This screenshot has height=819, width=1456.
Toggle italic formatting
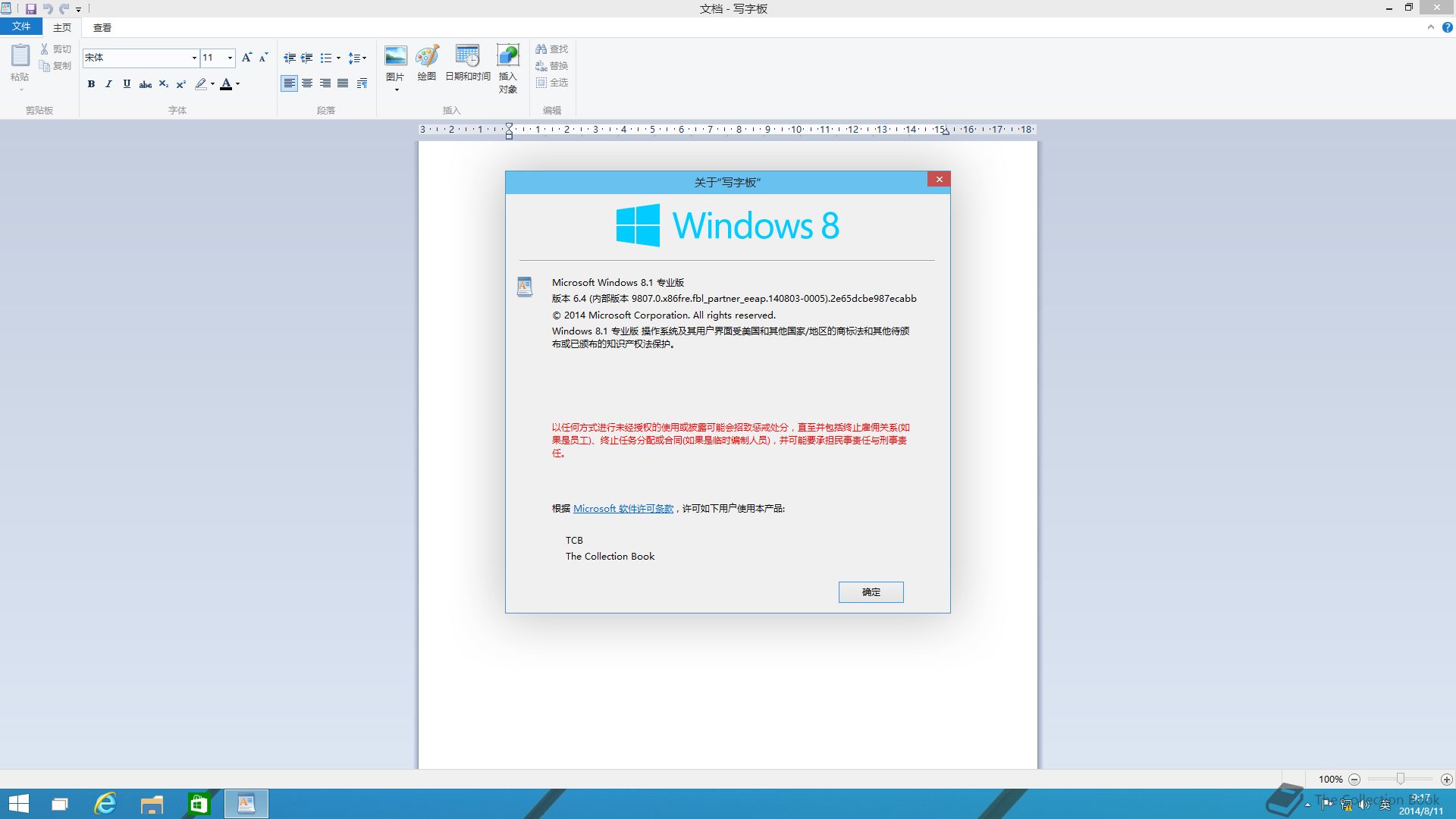pyautogui.click(x=108, y=84)
